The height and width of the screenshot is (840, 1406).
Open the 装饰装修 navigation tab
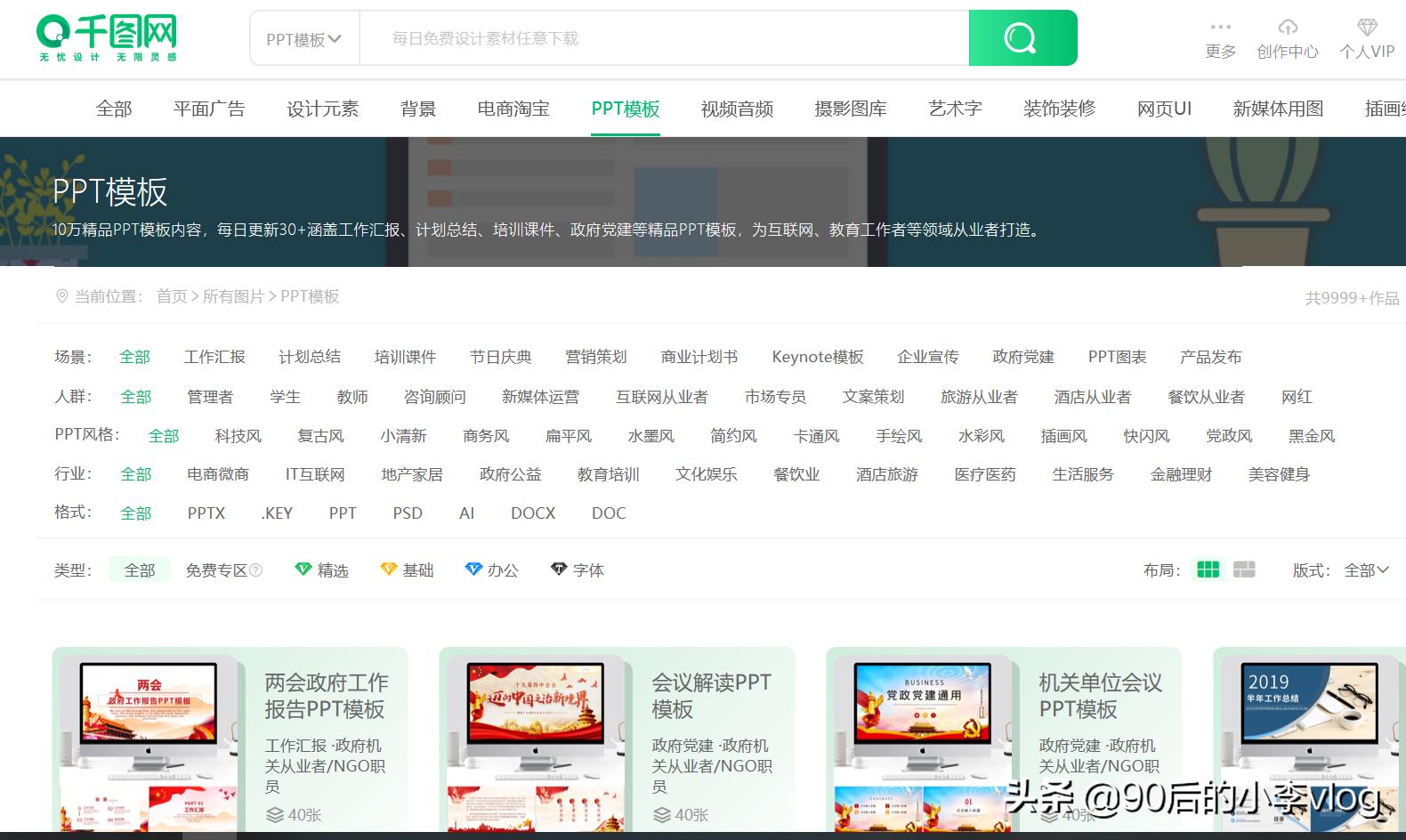pyautogui.click(x=1059, y=109)
